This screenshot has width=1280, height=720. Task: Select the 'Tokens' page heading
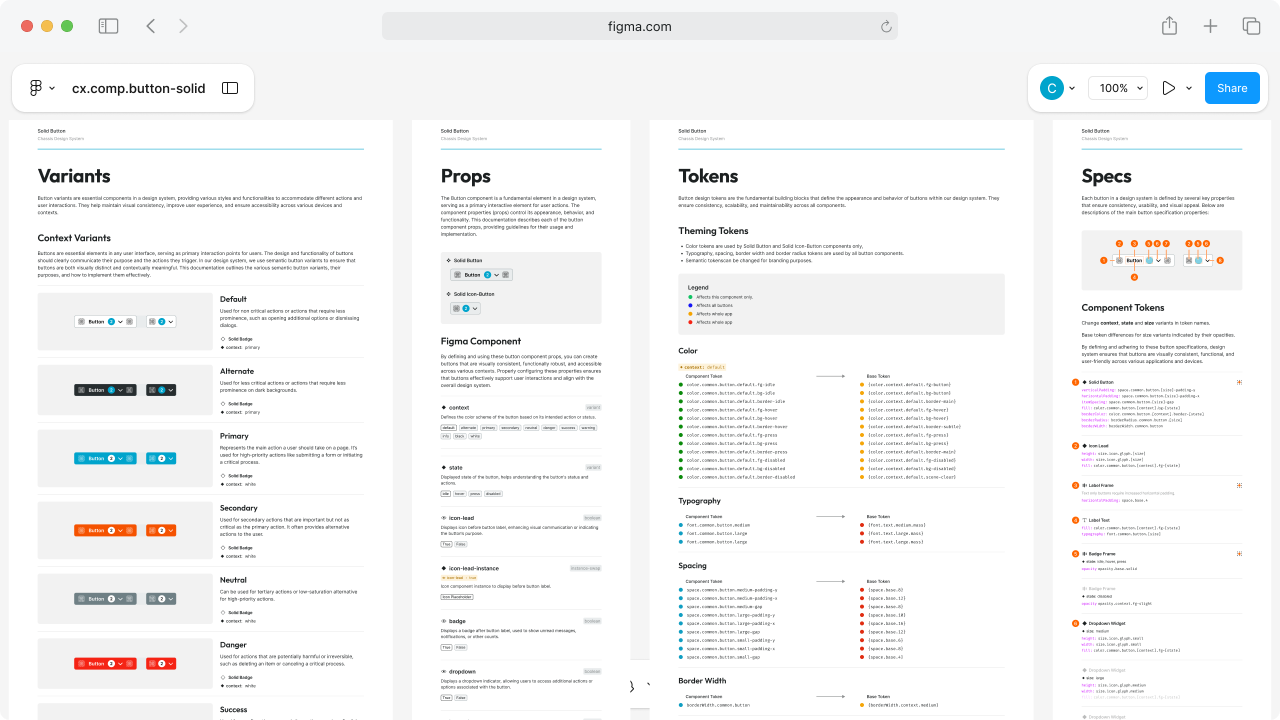[x=708, y=176]
